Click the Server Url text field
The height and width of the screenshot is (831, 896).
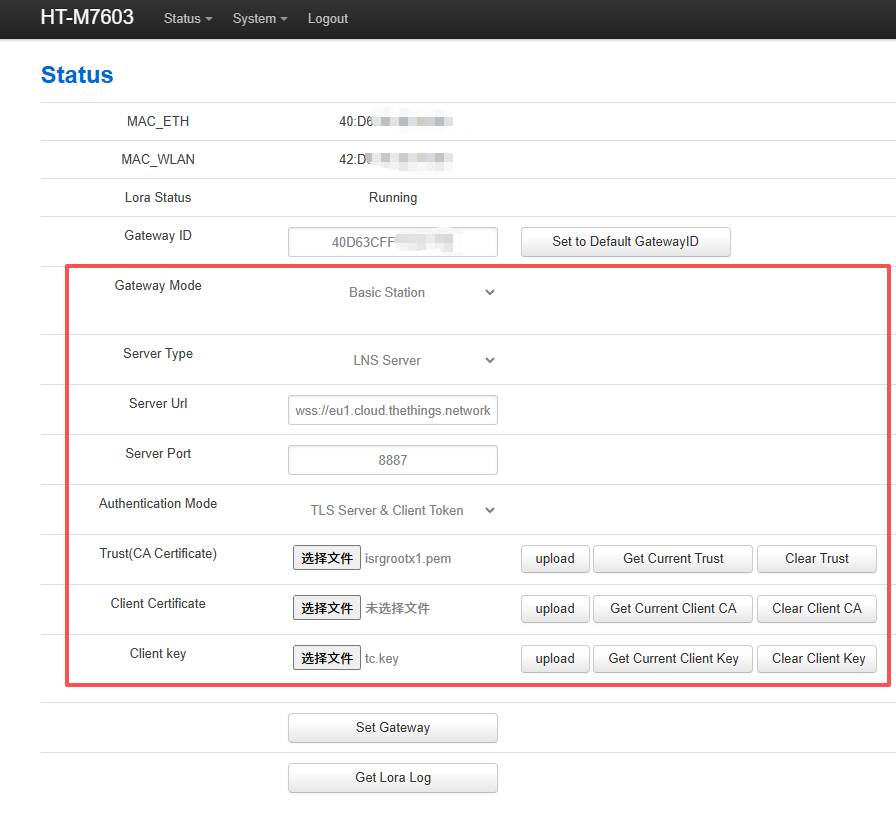pyautogui.click(x=392, y=410)
